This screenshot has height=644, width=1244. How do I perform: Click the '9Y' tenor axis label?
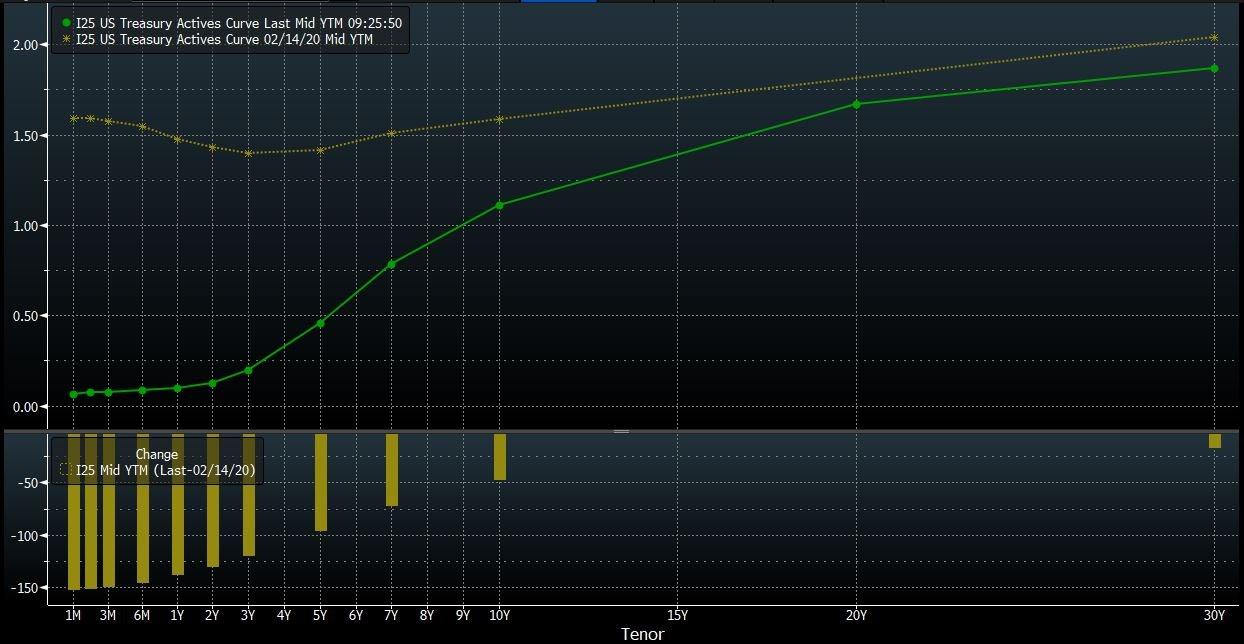(x=463, y=615)
